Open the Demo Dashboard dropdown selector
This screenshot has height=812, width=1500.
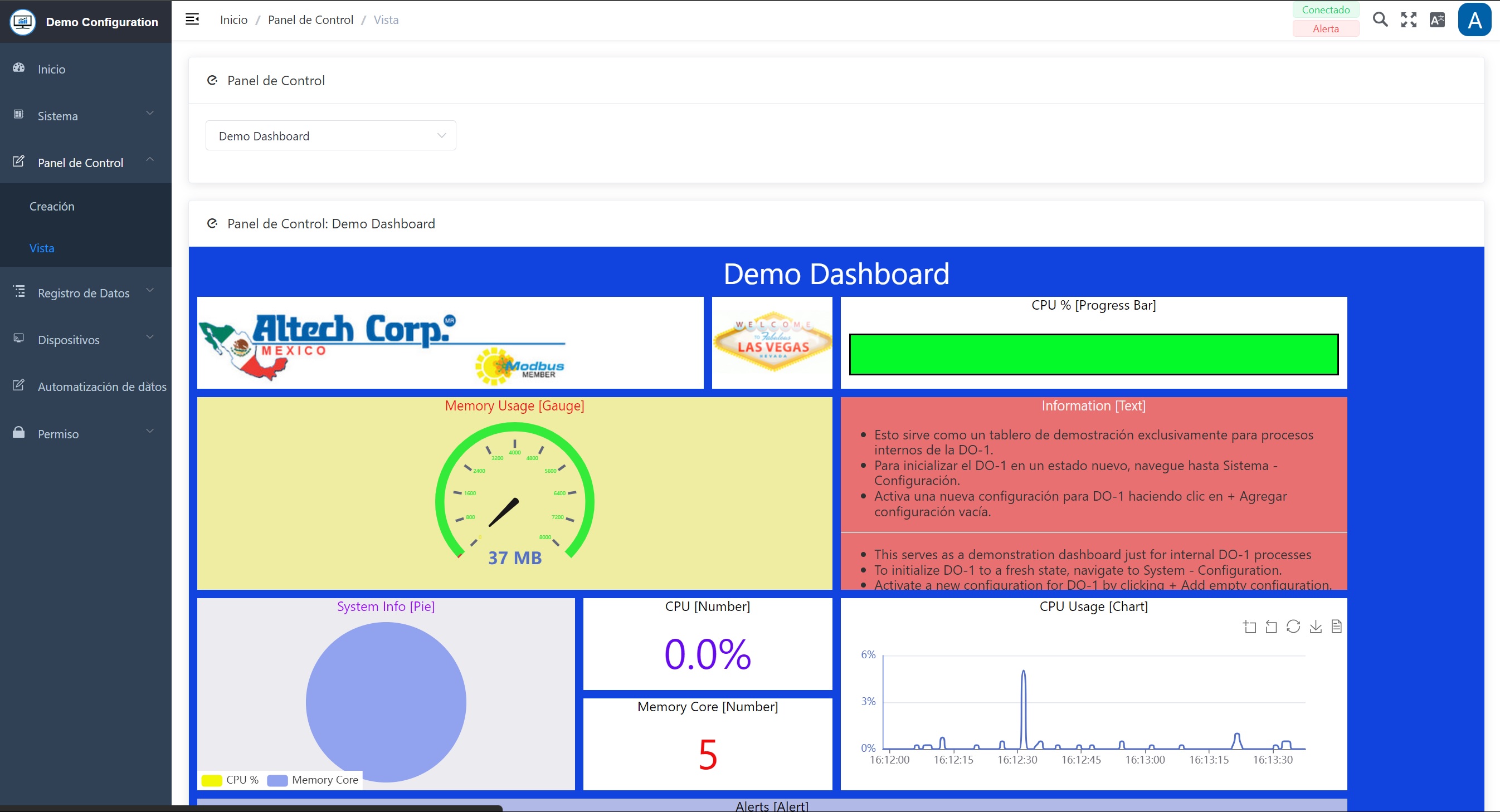point(330,136)
